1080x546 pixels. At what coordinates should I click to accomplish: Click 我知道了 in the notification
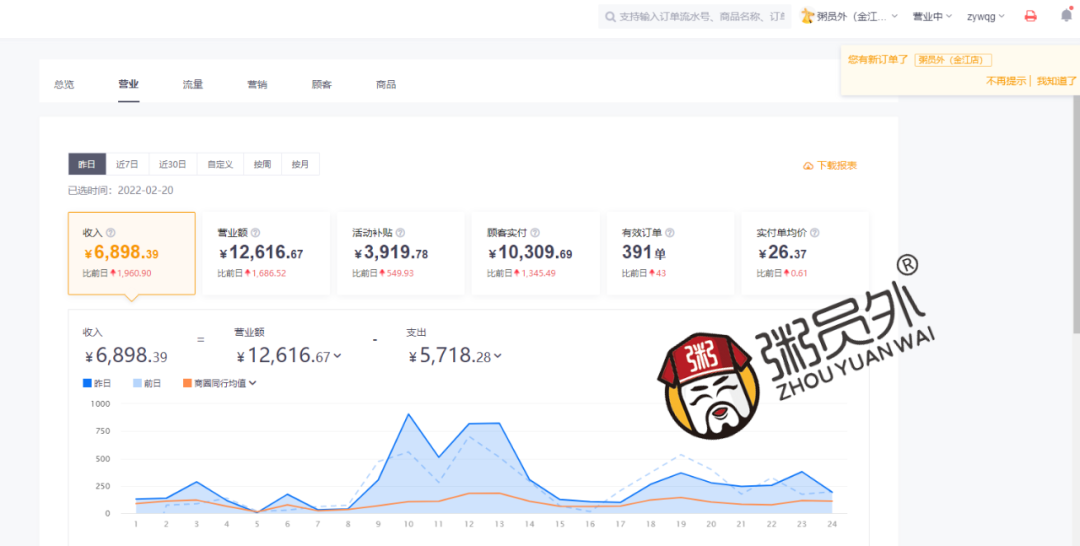tap(1057, 81)
